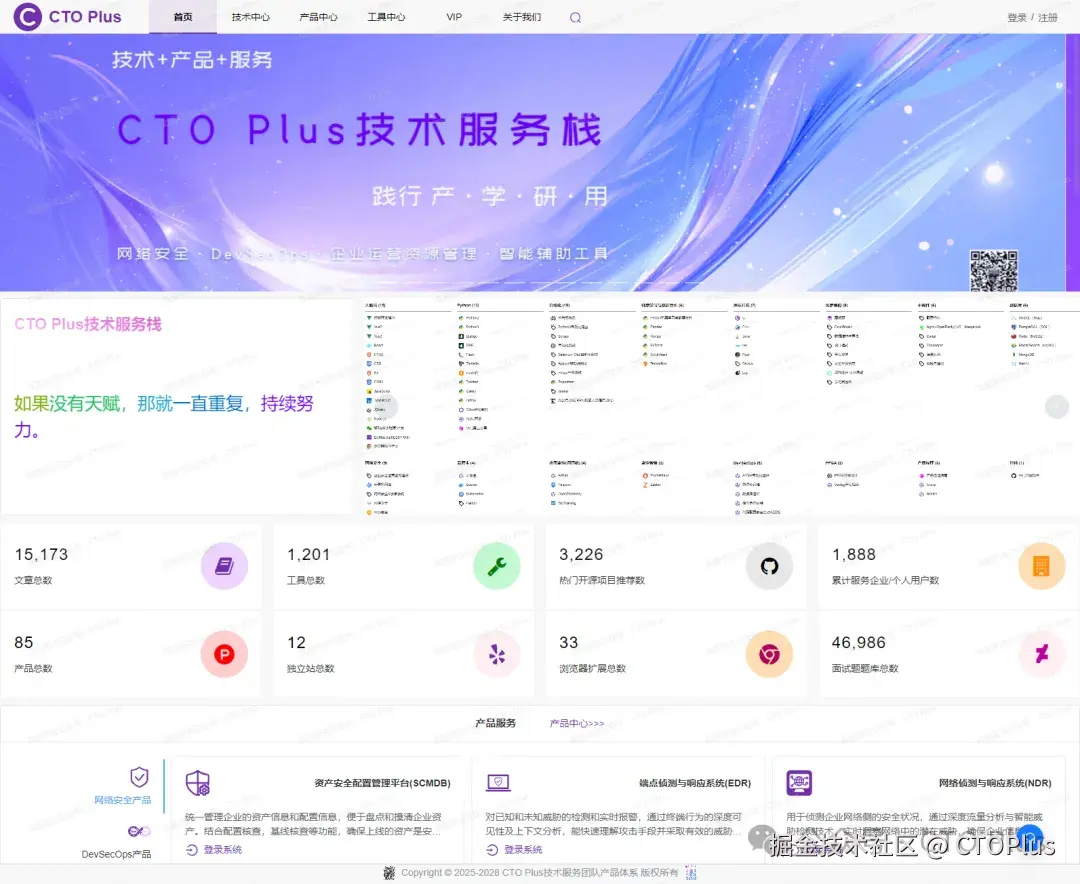Click the SCMDB shield gear icon
The height and width of the screenshot is (884, 1080).
point(198,783)
